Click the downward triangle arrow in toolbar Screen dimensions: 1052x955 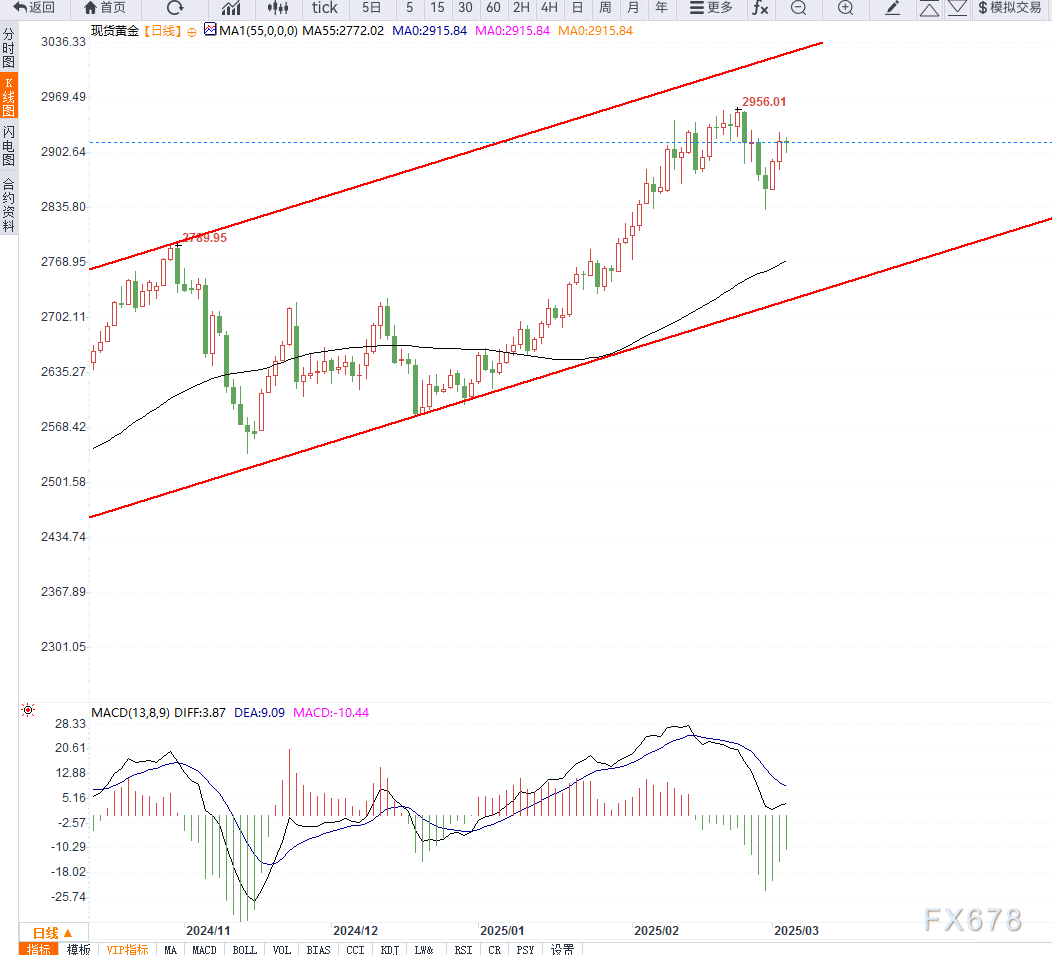957,8
